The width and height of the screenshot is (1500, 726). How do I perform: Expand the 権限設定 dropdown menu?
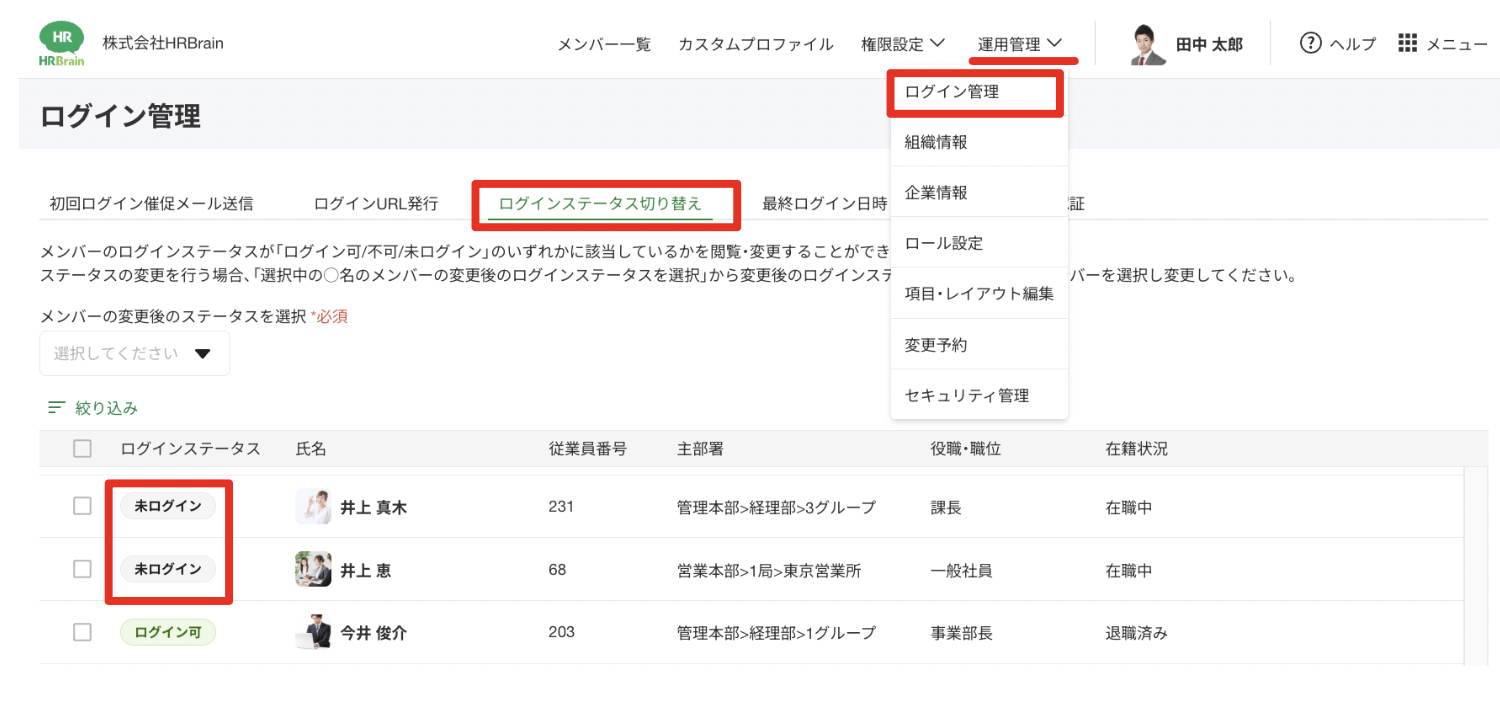pos(903,44)
